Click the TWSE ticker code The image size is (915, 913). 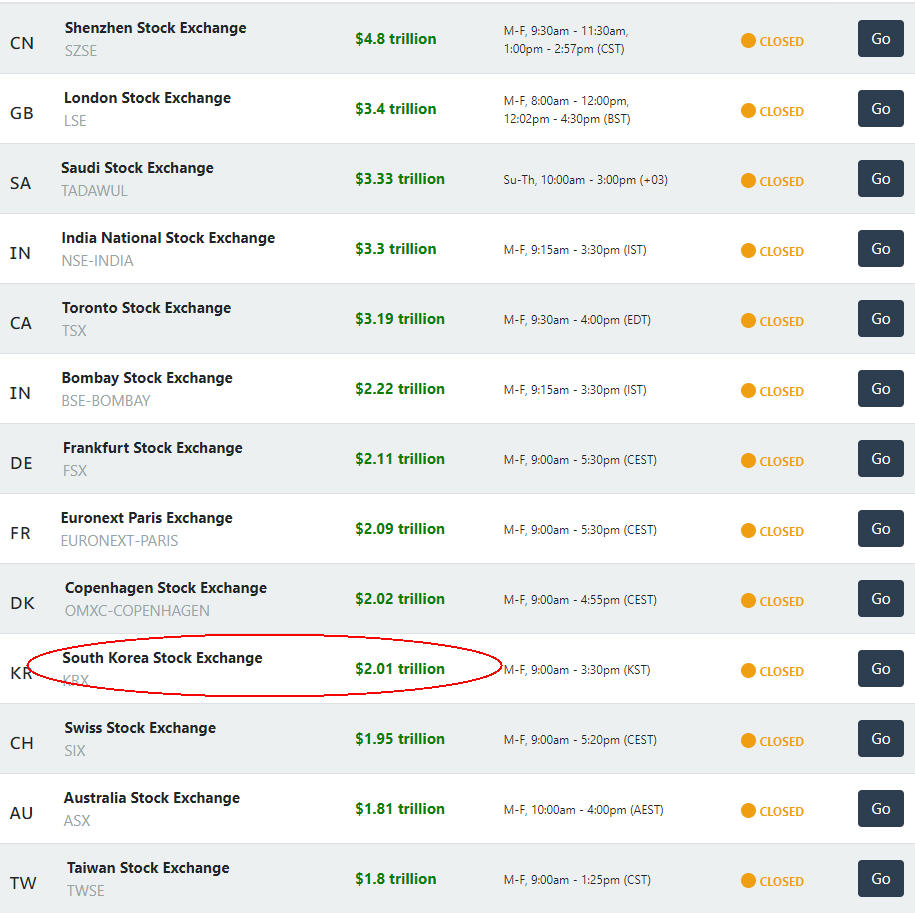[x=86, y=891]
